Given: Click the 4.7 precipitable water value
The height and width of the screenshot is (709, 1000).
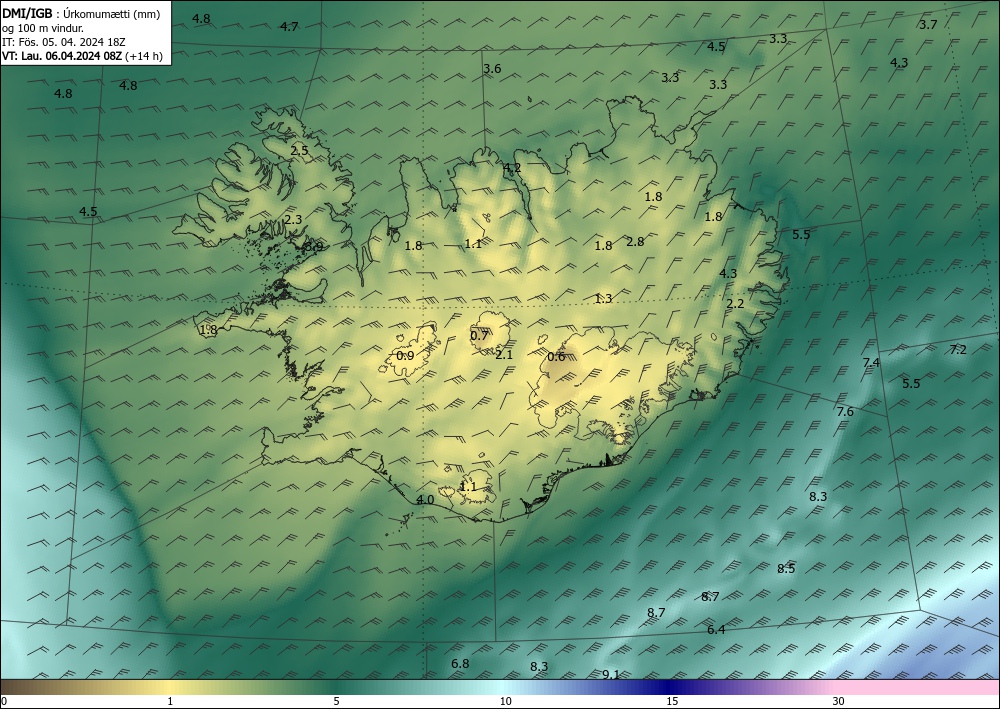Looking at the screenshot, I should click(x=289, y=27).
